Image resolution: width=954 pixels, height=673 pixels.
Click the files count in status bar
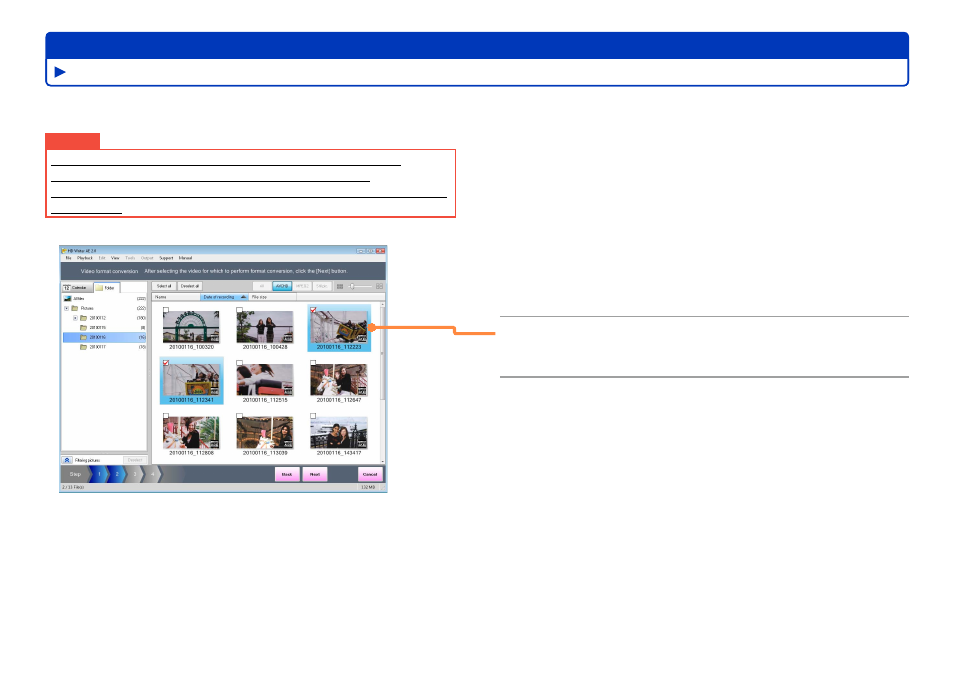[73, 487]
